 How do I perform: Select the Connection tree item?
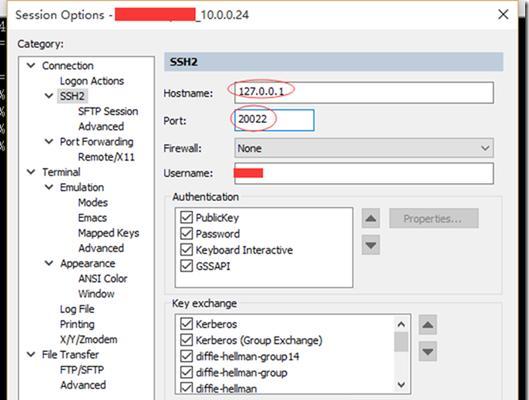pyautogui.click(x=67, y=66)
